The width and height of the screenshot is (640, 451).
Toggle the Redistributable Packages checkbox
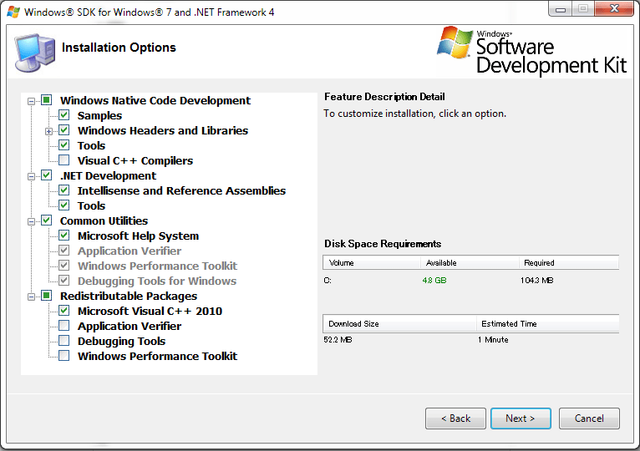click(x=47, y=295)
